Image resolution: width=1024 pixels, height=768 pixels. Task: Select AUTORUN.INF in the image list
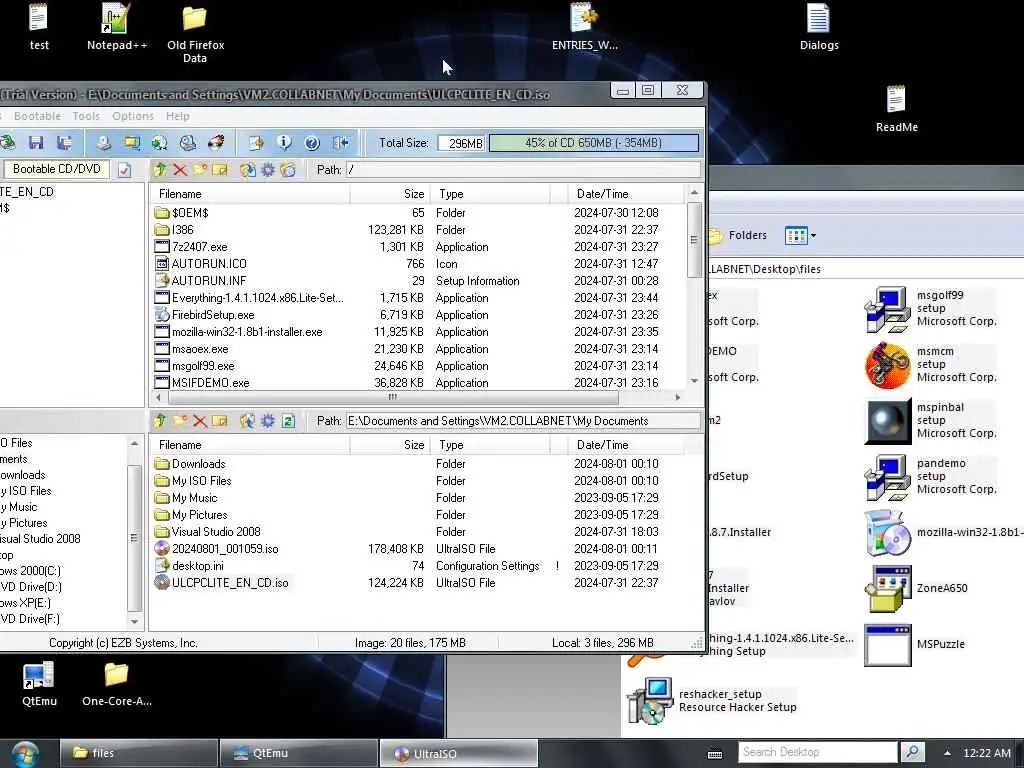click(418, 281)
